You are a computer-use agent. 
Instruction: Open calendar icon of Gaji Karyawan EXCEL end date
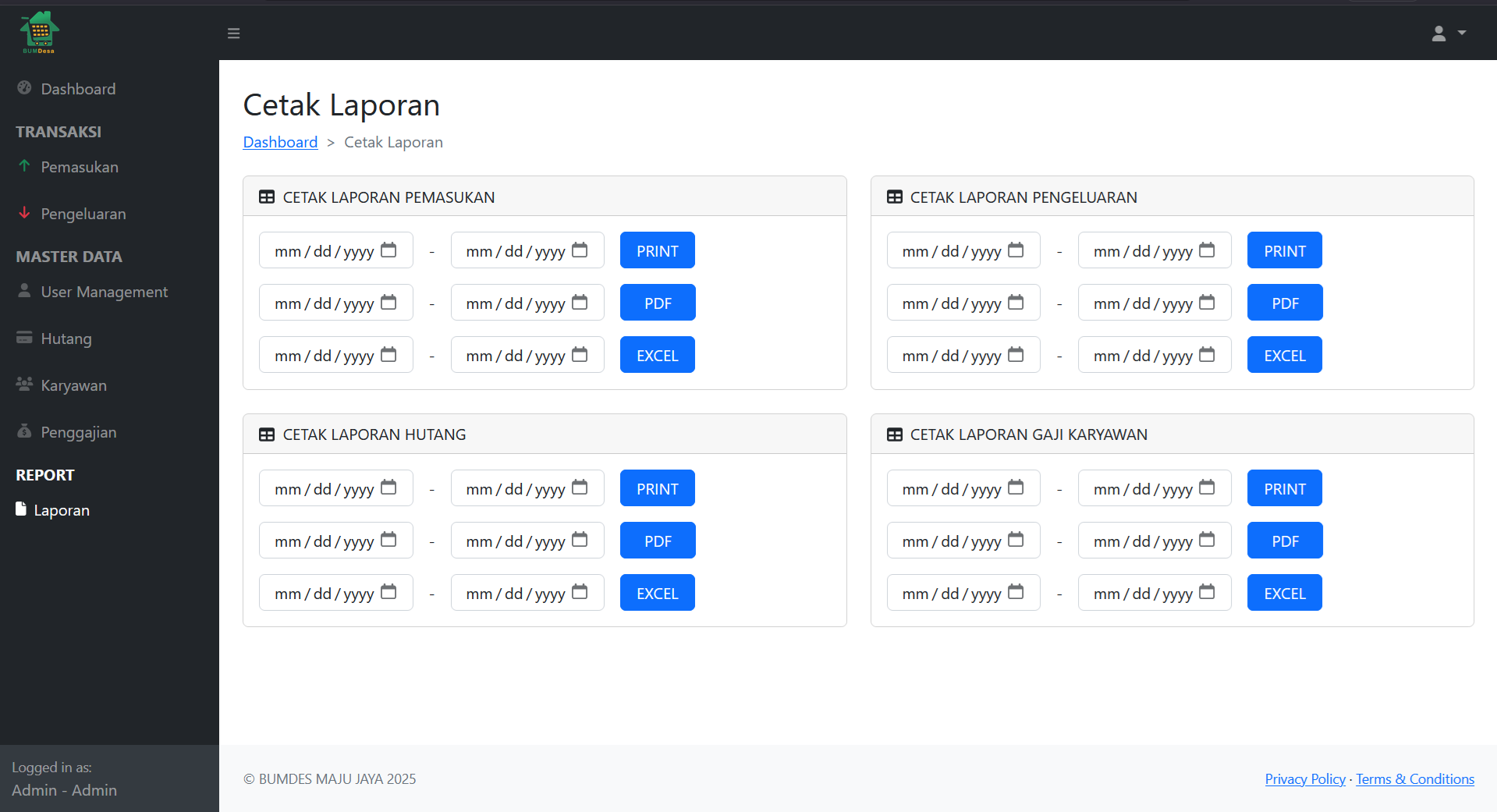click(1207, 592)
